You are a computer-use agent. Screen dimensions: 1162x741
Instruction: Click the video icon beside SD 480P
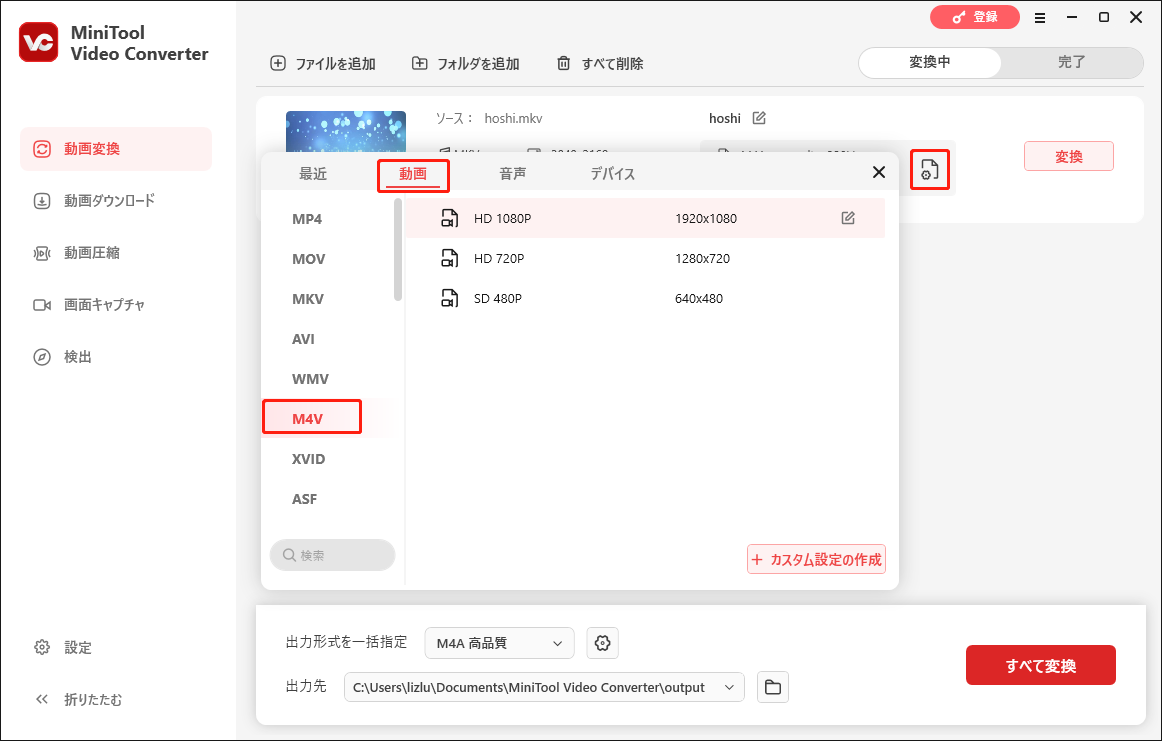(x=449, y=299)
